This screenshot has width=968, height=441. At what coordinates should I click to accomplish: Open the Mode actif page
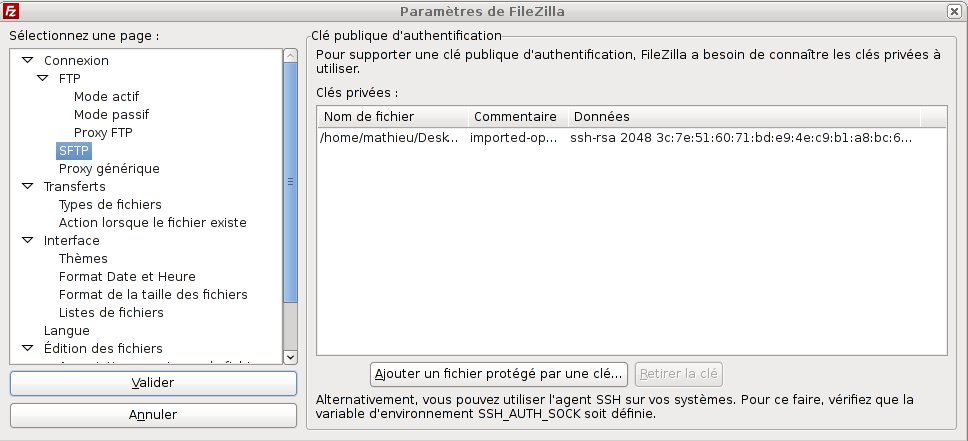click(x=106, y=96)
